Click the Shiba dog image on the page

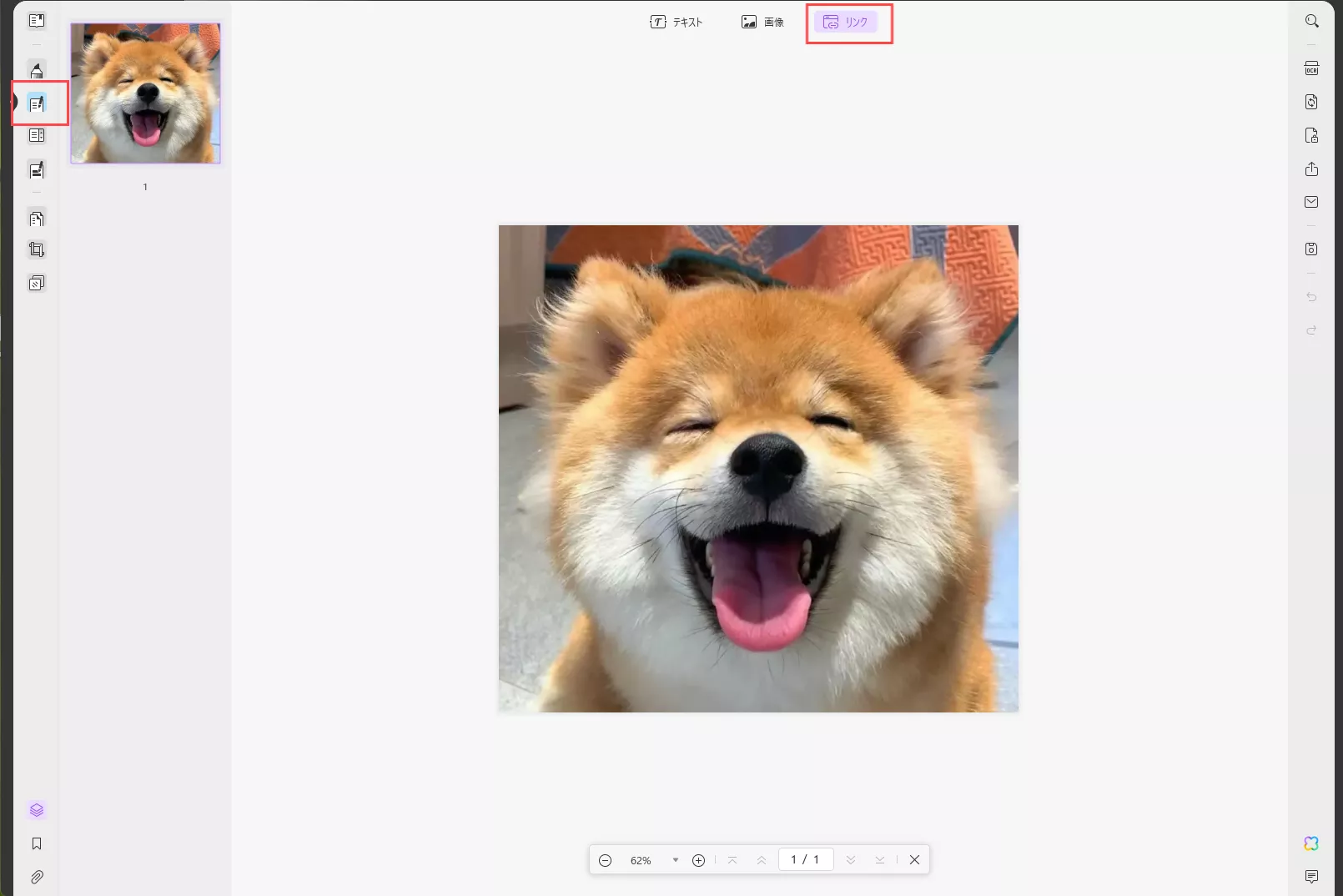click(x=758, y=468)
